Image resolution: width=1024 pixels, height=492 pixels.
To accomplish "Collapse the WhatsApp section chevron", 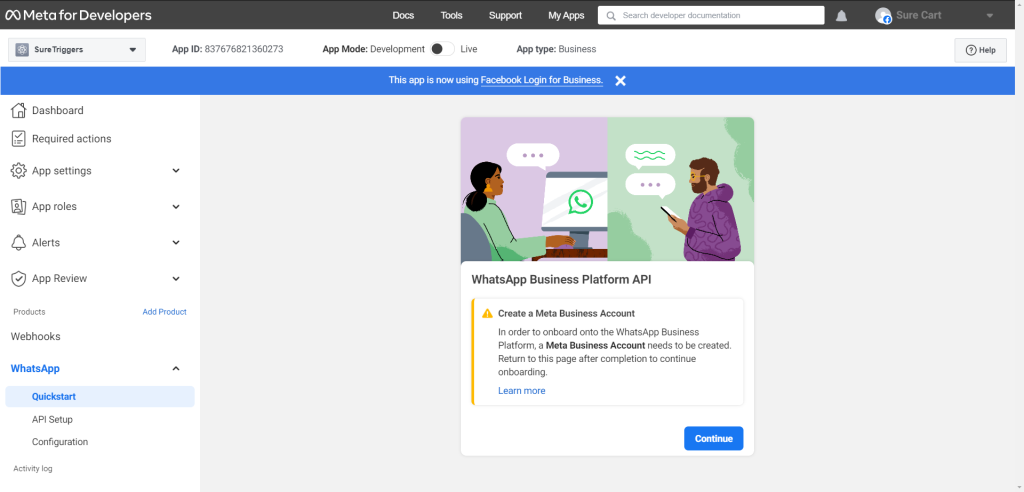I will (176, 369).
